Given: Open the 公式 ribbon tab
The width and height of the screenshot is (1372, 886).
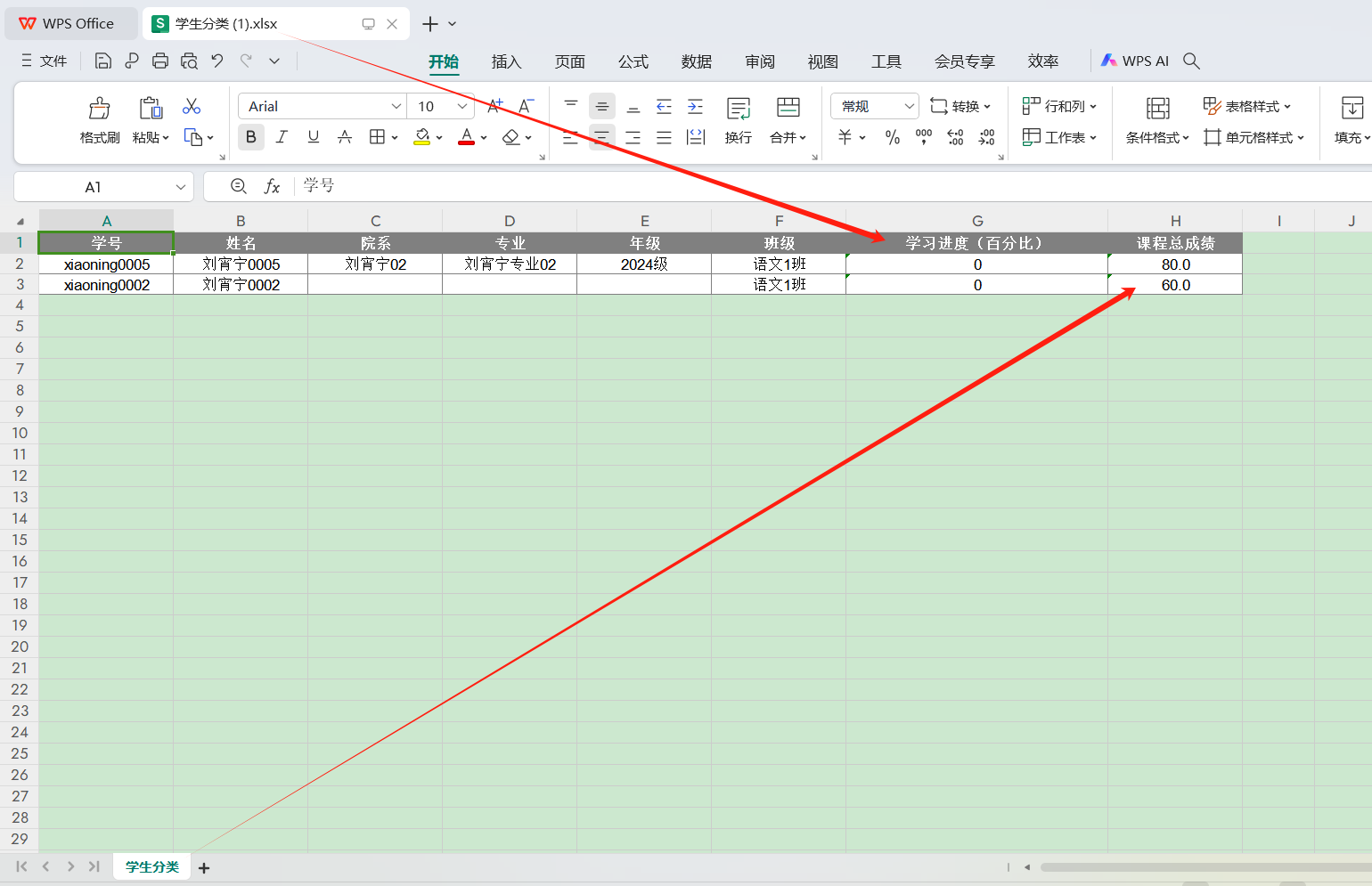Looking at the screenshot, I should click(633, 61).
